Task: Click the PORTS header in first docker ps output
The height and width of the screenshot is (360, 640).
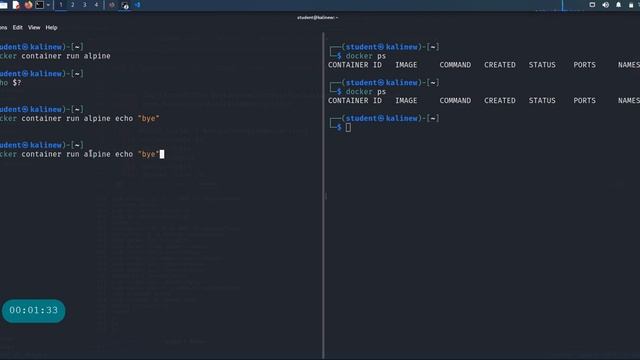Action: click(584, 65)
